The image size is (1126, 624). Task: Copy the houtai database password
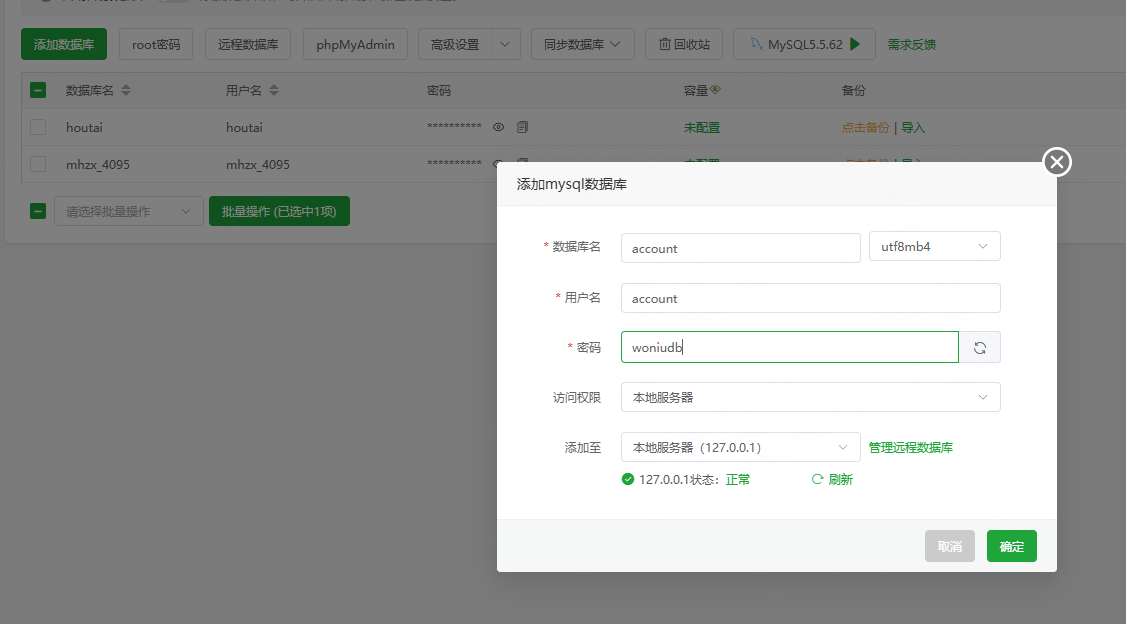521,127
